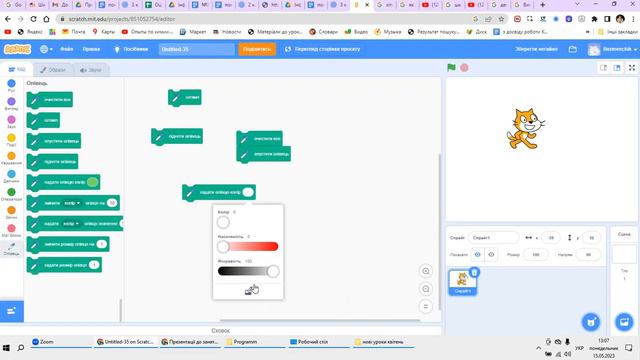Click the project title field Untitled-35

point(196,49)
